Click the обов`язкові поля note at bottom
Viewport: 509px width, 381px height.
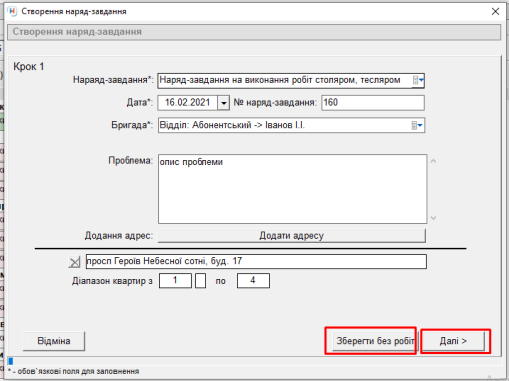[x=74, y=371]
